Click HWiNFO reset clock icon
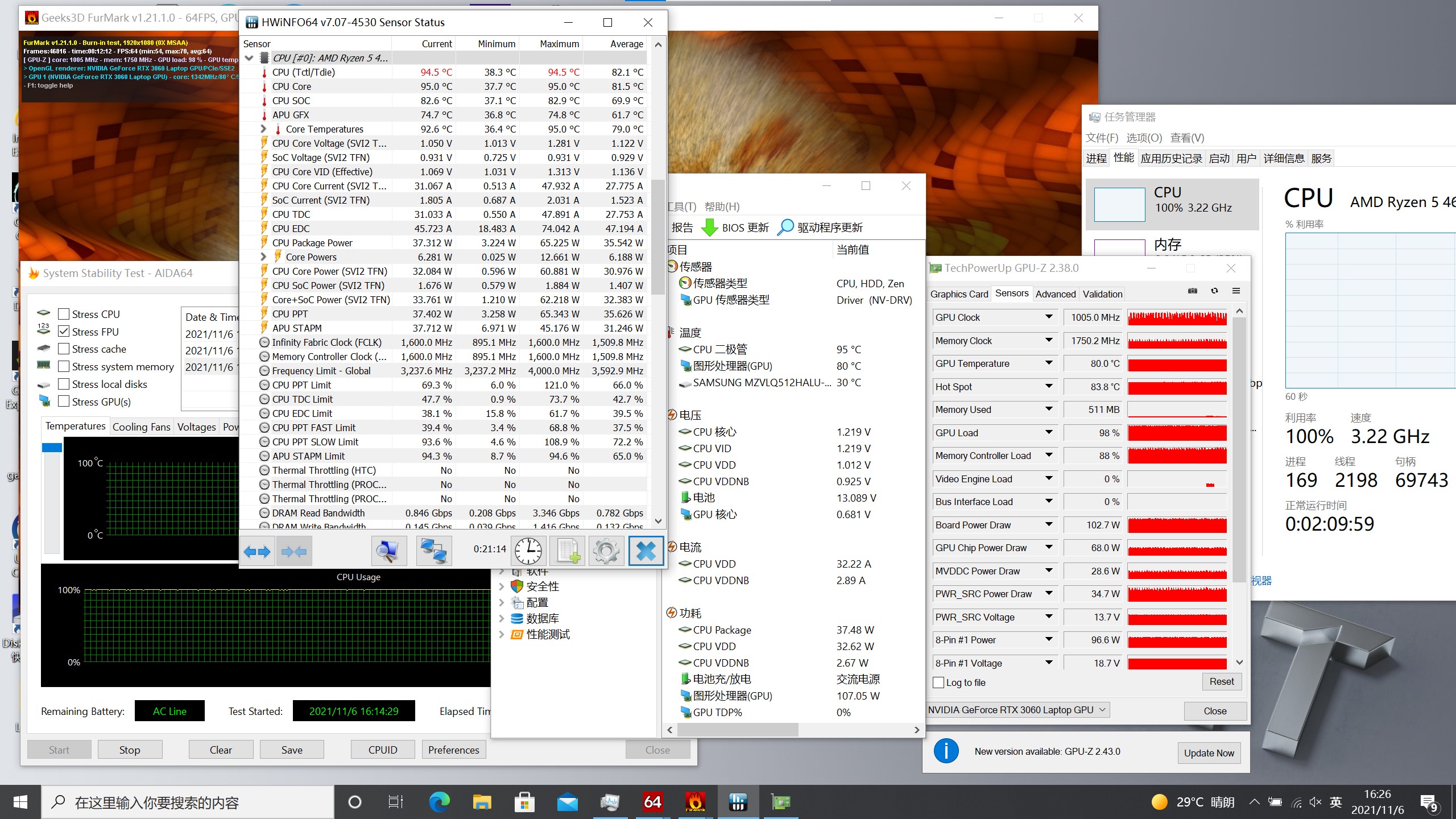The height and width of the screenshot is (819, 1456). click(528, 551)
